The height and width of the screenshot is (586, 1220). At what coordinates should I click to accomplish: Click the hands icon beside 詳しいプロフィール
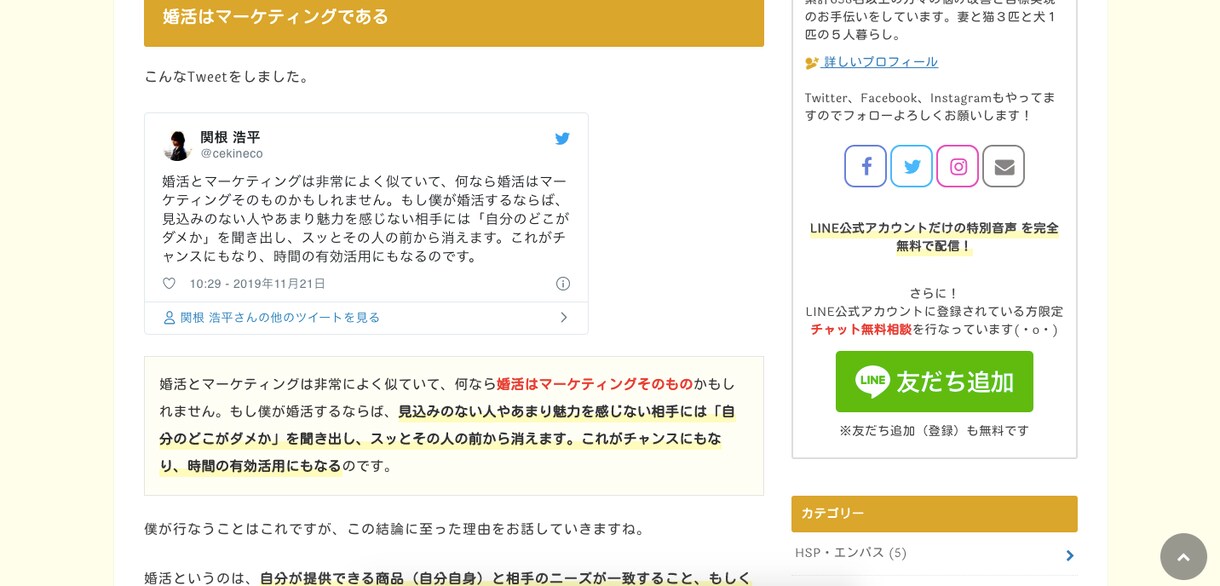click(812, 63)
